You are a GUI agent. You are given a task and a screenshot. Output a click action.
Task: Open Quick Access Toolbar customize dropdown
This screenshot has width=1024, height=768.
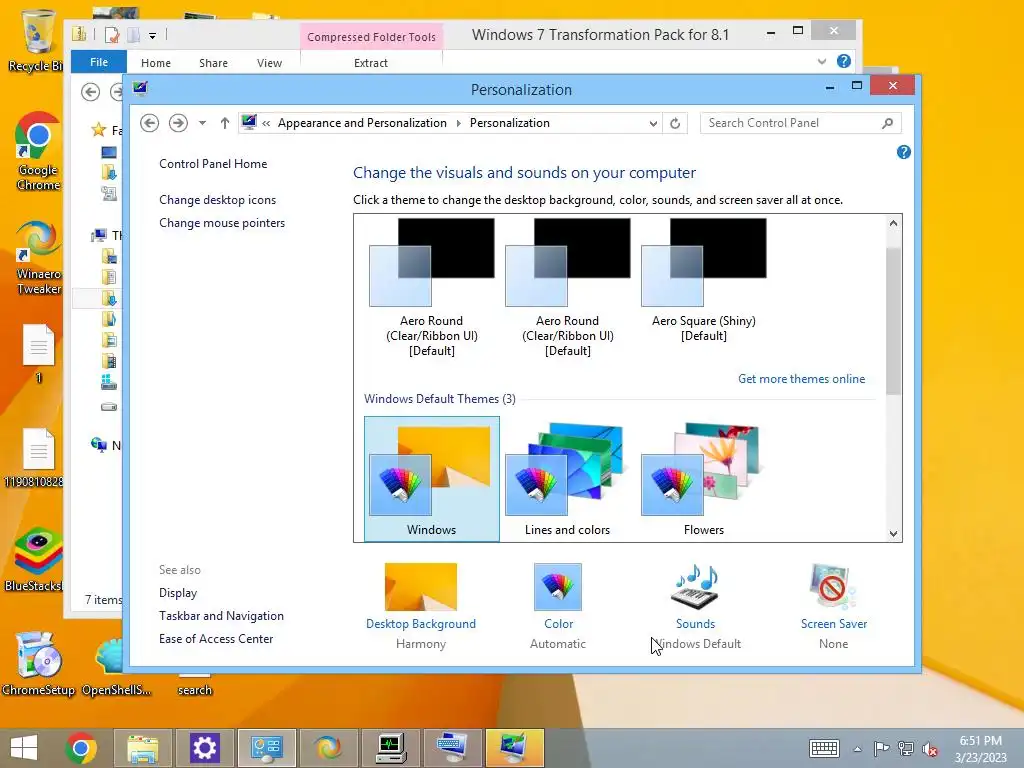pyautogui.click(x=152, y=36)
